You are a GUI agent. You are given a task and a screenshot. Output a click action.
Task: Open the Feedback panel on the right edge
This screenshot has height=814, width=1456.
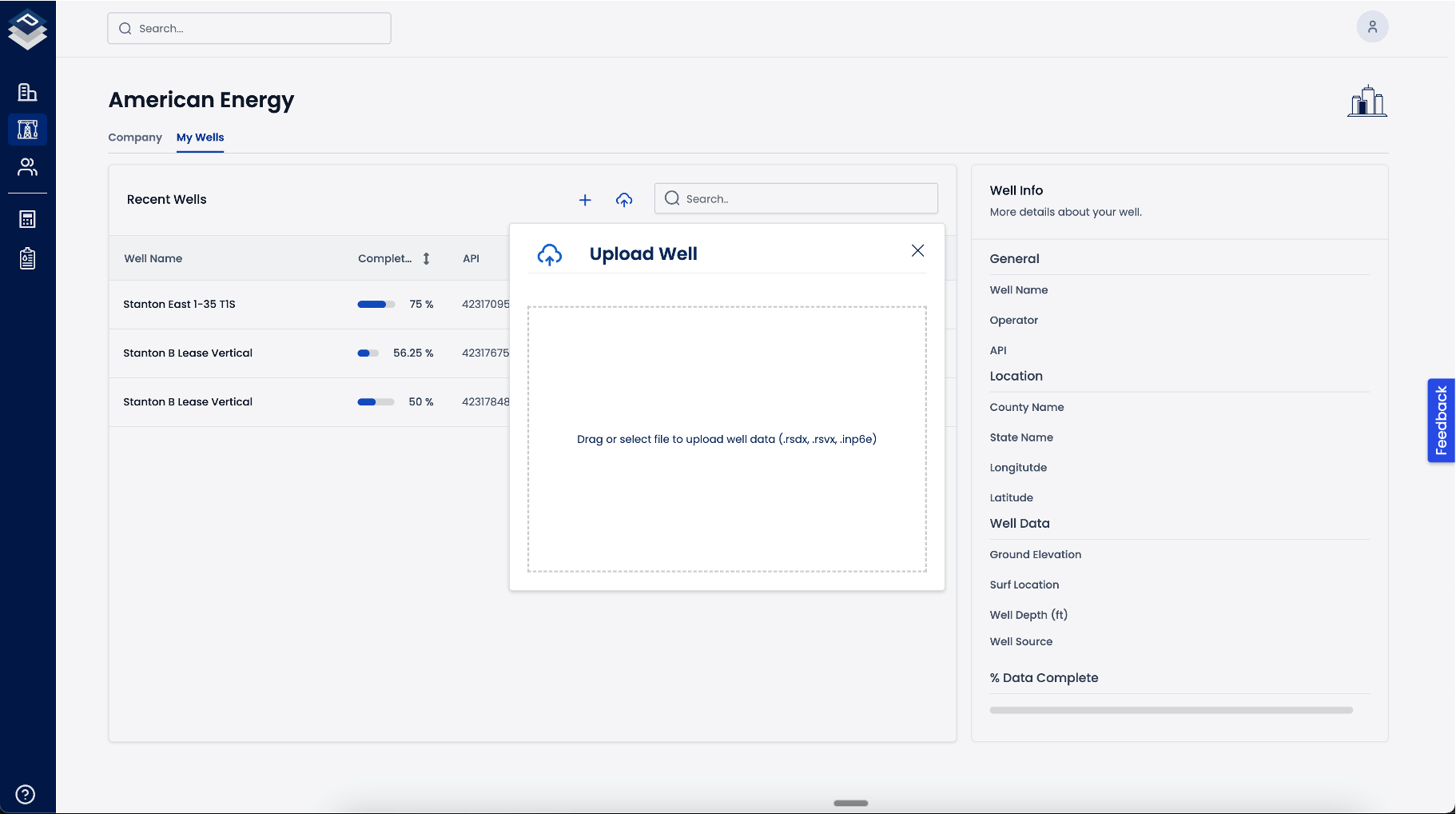click(x=1441, y=421)
